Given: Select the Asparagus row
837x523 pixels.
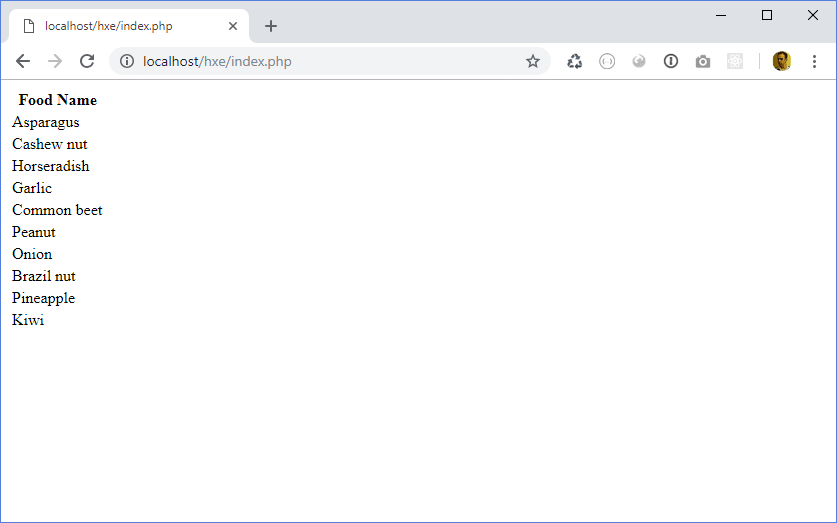Looking at the screenshot, I should click(x=46, y=122).
